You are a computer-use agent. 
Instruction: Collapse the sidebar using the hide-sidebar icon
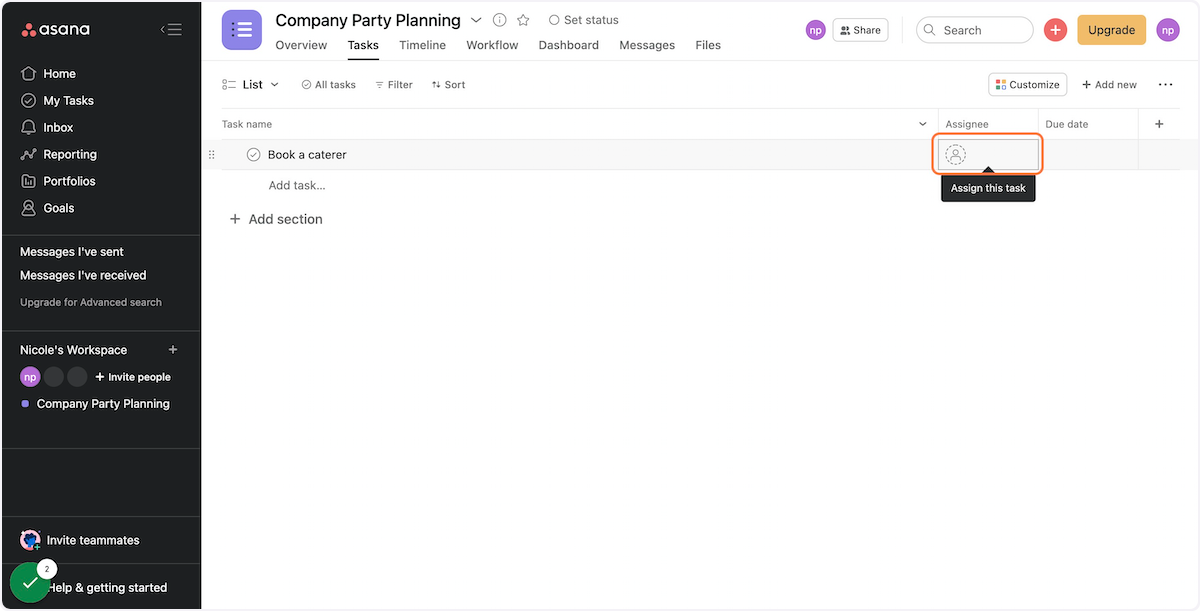point(171,30)
